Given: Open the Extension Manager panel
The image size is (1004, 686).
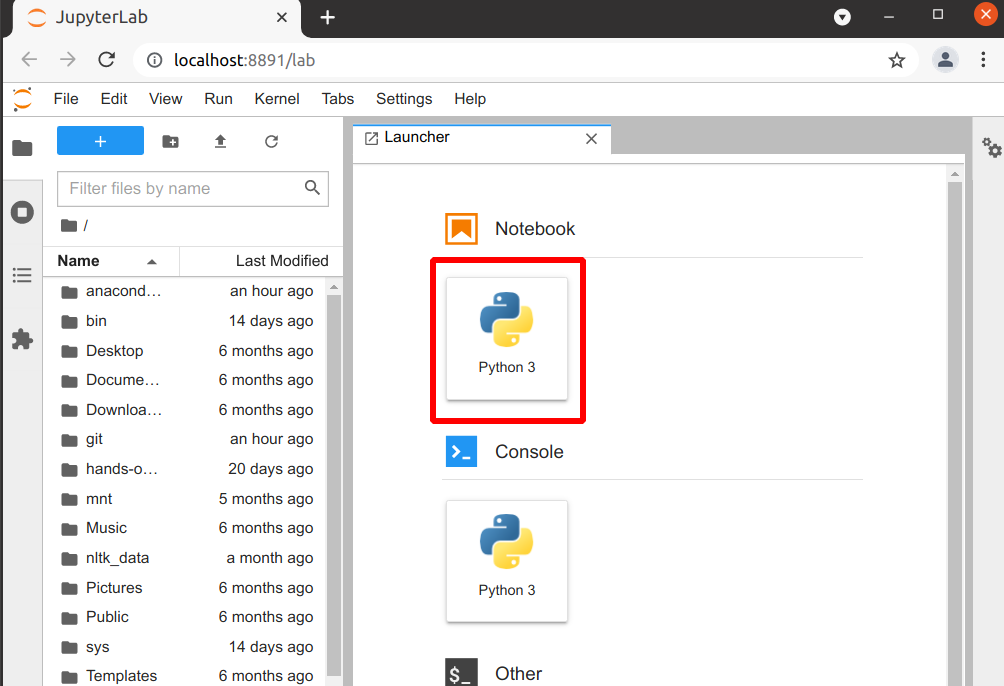Looking at the screenshot, I should (x=22, y=339).
